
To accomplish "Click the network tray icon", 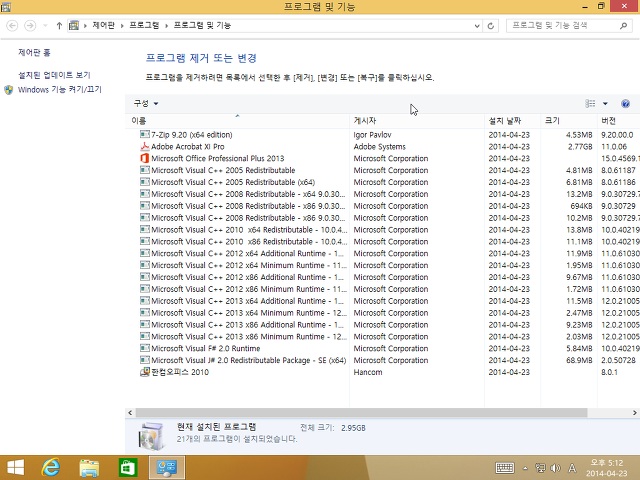I will [x=540, y=468].
